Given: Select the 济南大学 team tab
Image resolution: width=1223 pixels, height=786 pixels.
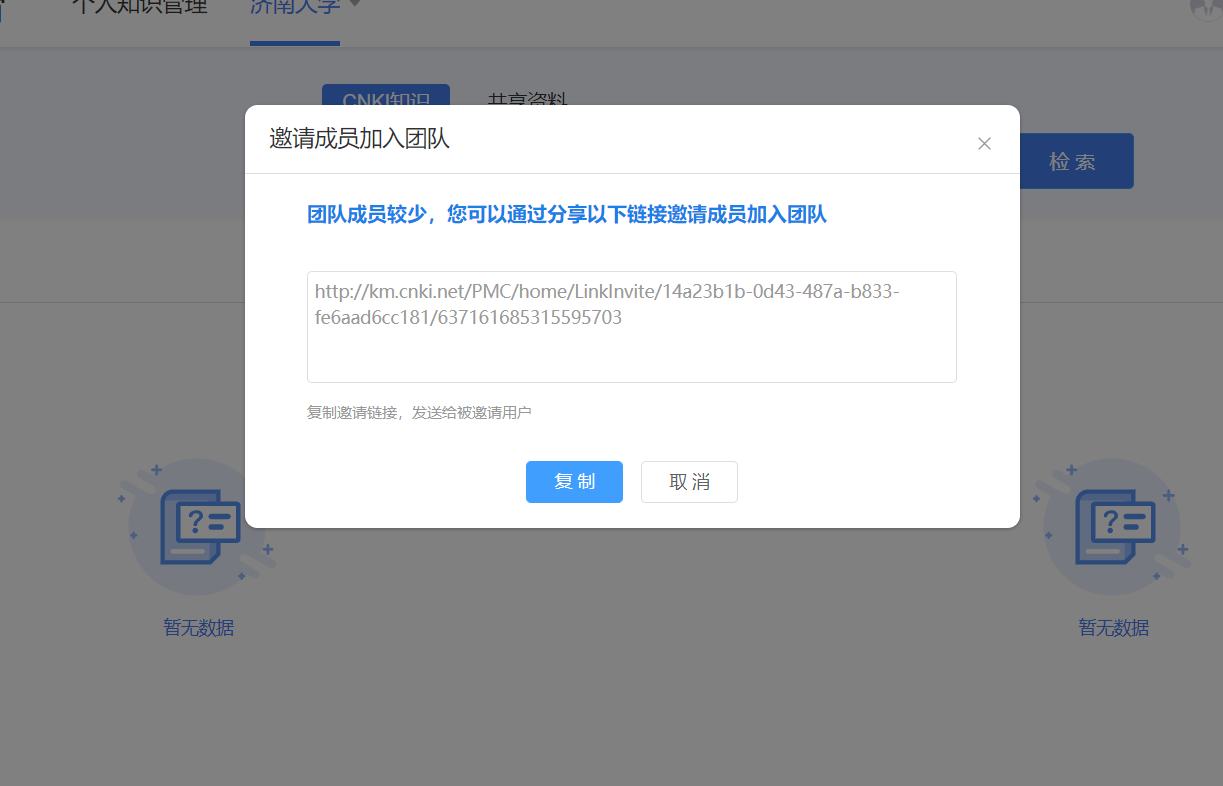Looking at the screenshot, I should pyautogui.click(x=294, y=8).
